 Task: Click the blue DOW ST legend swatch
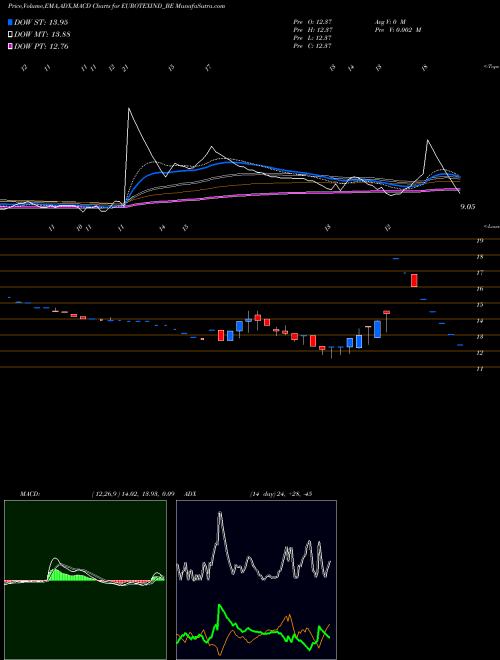[10, 22]
